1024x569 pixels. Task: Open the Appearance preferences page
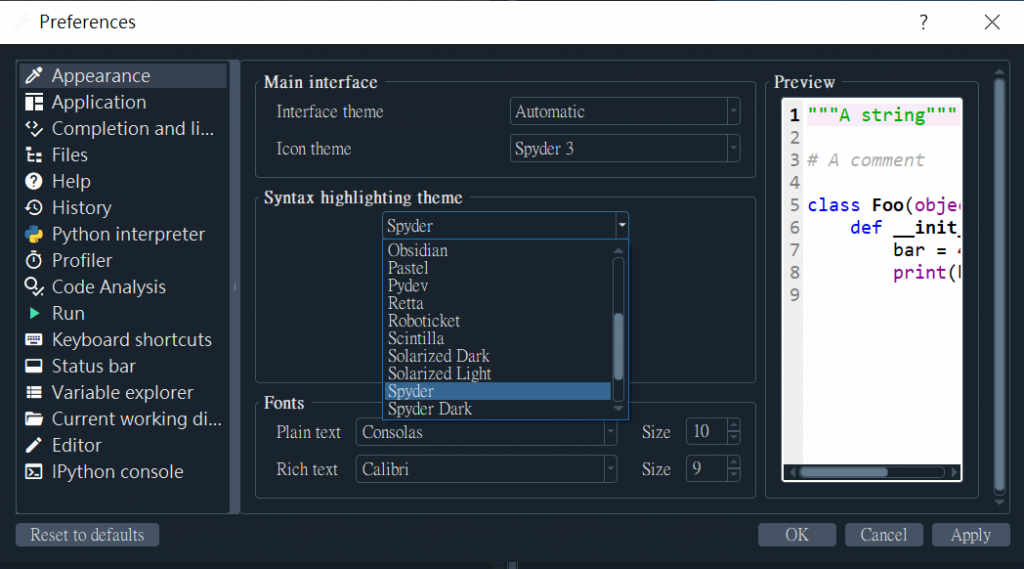pyautogui.click(x=124, y=76)
